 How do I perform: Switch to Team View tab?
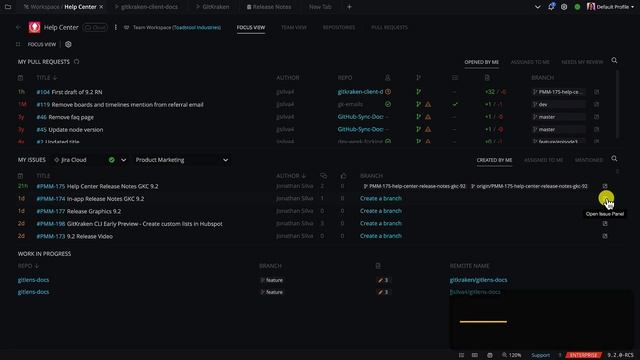click(293, 27)
